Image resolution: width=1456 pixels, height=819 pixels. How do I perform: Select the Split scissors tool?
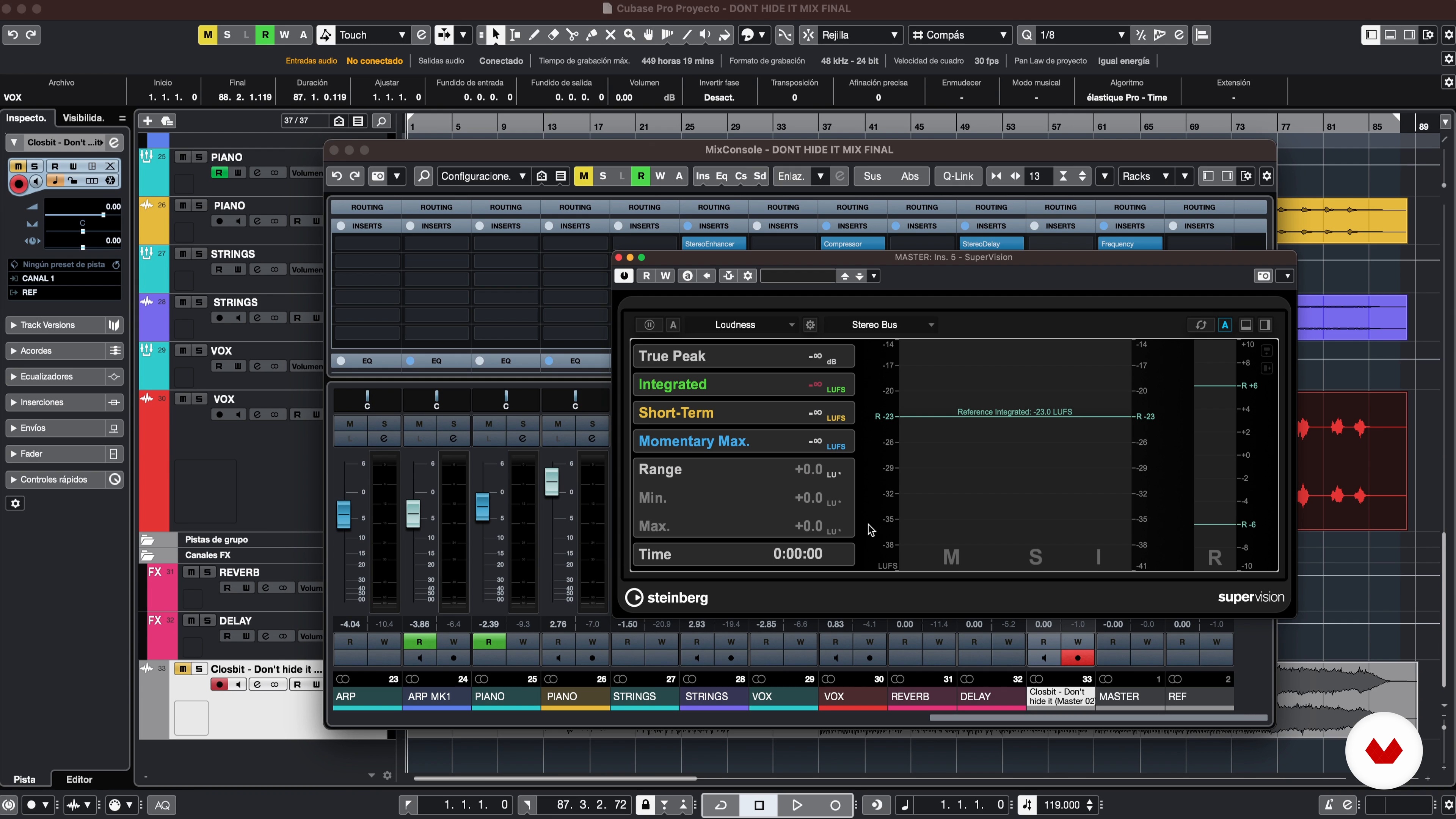pos(573,35)
